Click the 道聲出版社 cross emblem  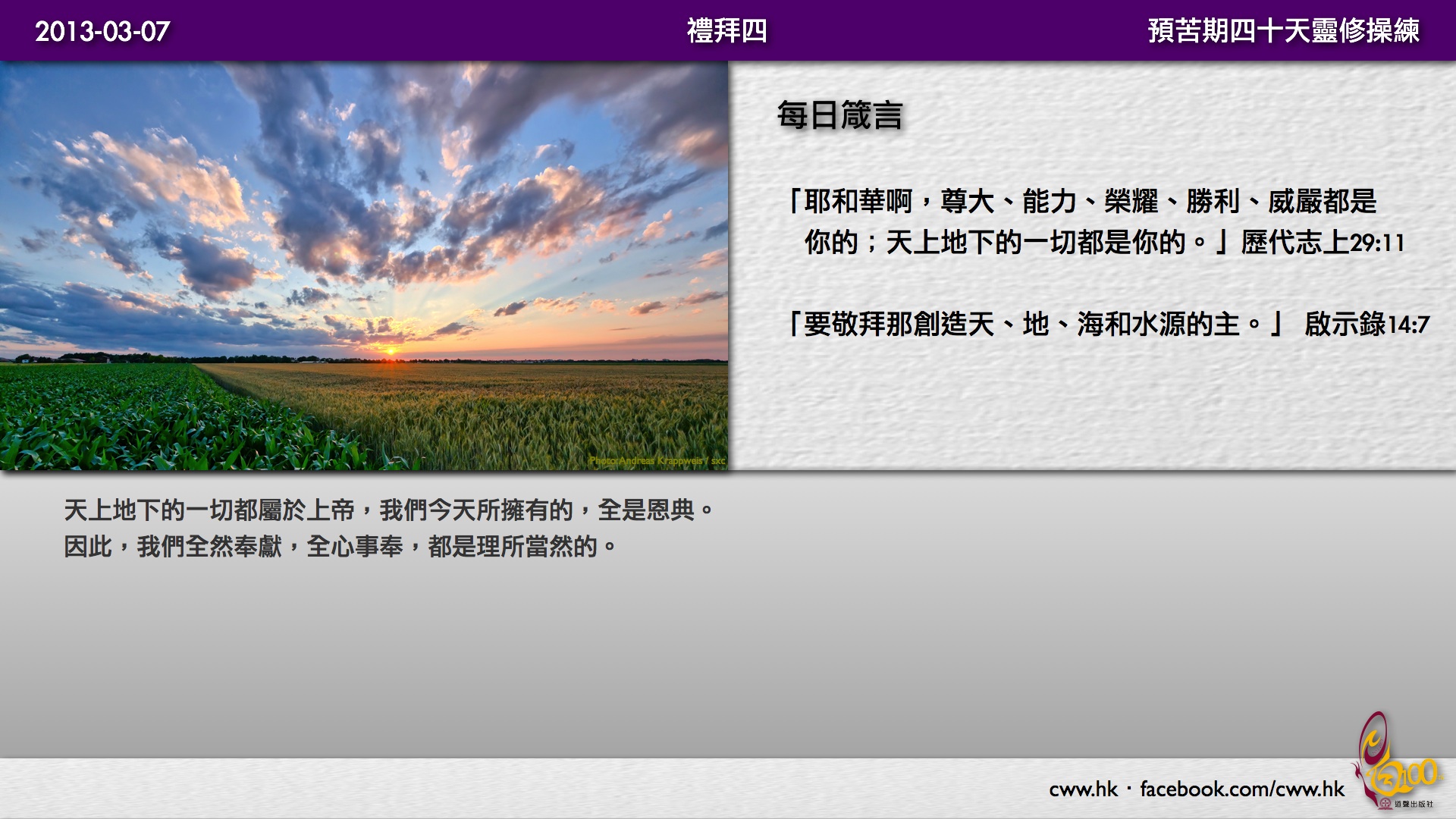point(1386,804)
